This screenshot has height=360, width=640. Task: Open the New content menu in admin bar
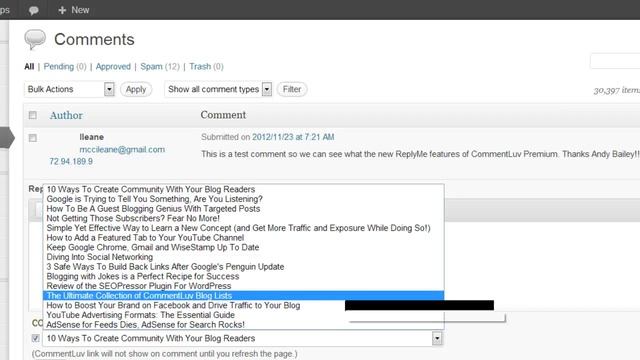(74, 10)
